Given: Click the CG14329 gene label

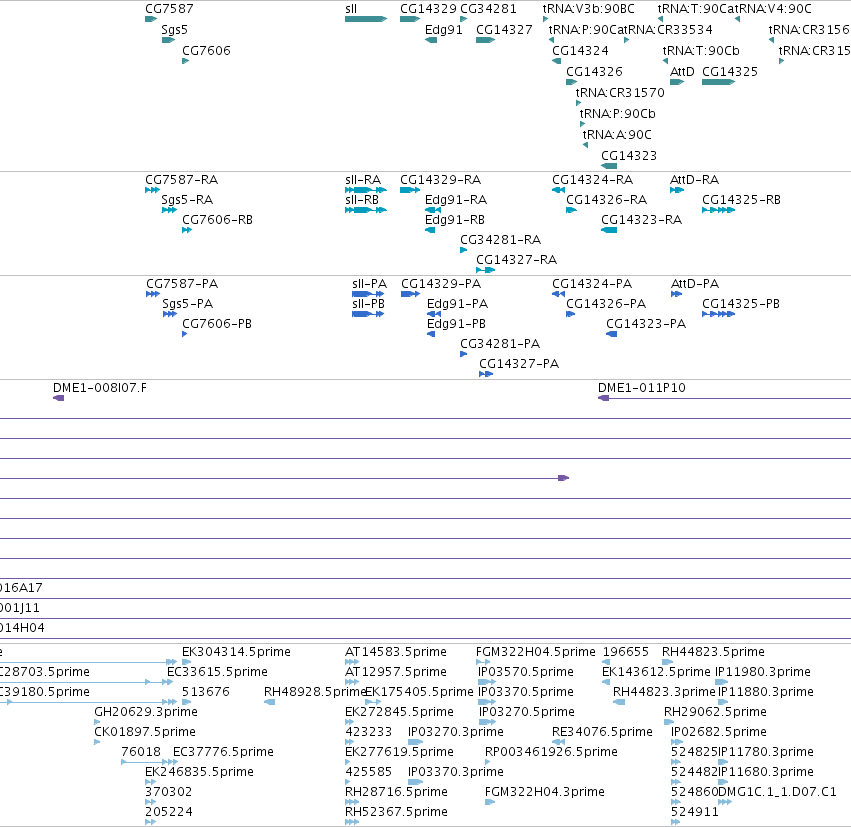Looking at the screenshot, I should [428, 9].
